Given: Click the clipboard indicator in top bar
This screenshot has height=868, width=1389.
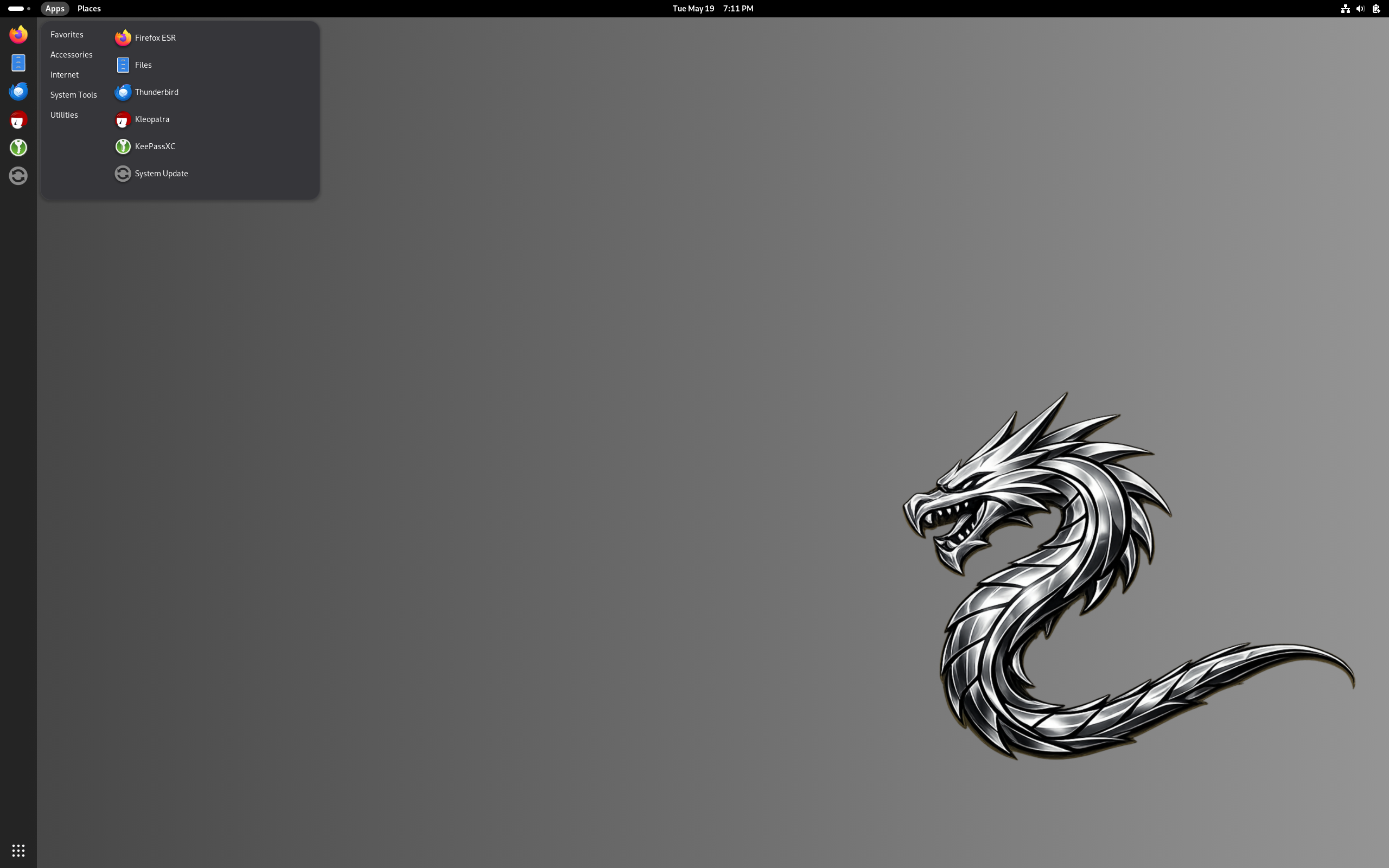Looking at the screenshot, I should (1376, 9).
